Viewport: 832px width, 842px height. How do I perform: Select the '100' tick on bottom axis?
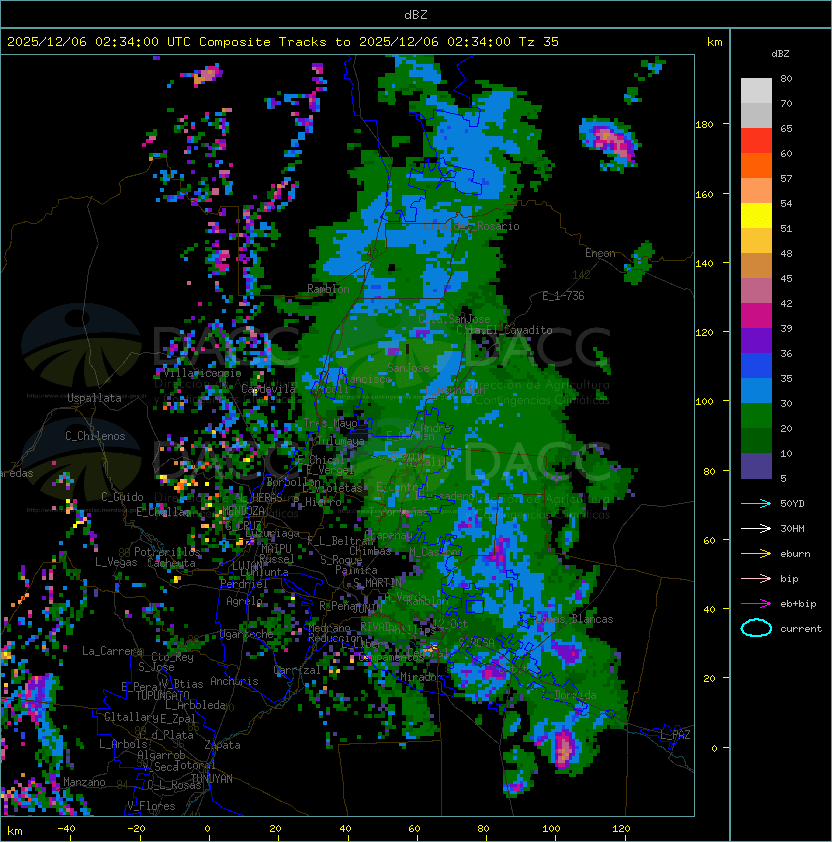[551, 829]
